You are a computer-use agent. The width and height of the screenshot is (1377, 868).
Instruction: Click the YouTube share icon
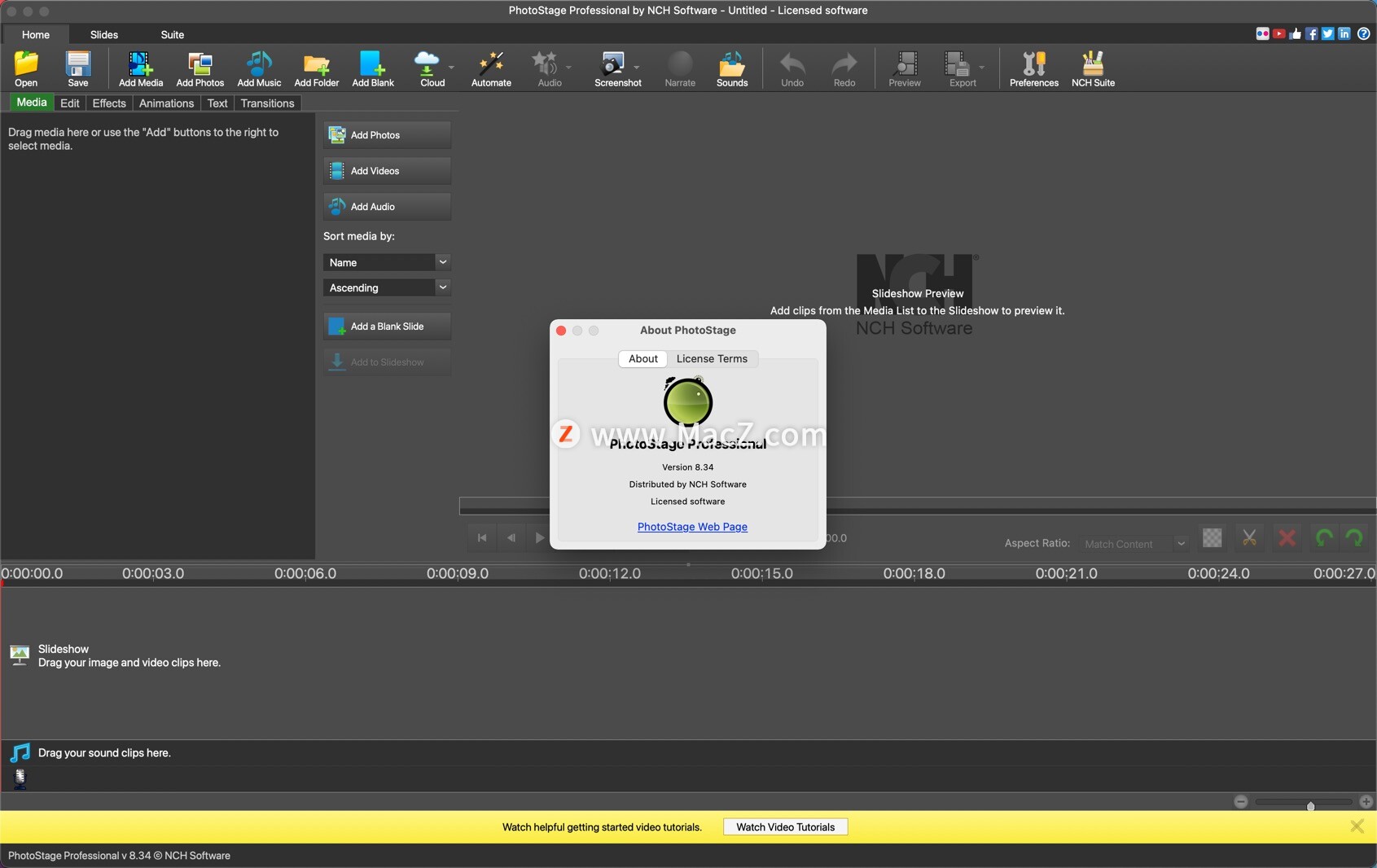pyautogui.click(x=1279, y=33)
